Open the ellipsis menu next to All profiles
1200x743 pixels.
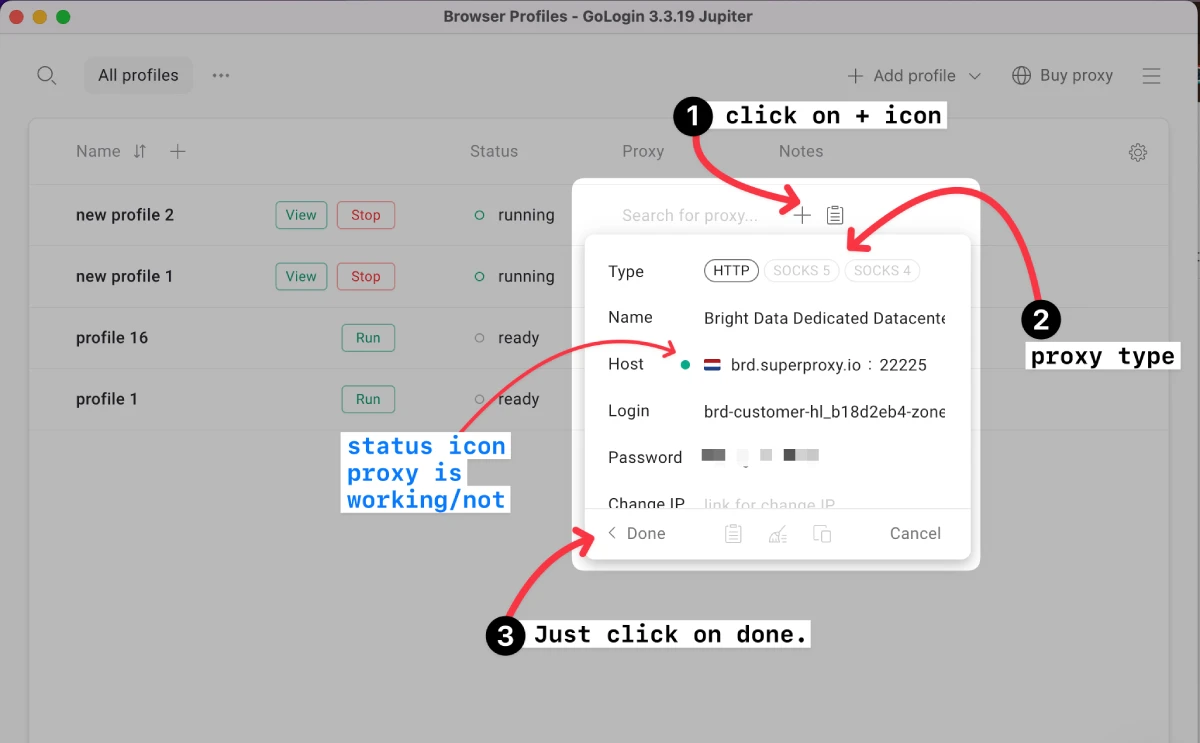point(220,75)
